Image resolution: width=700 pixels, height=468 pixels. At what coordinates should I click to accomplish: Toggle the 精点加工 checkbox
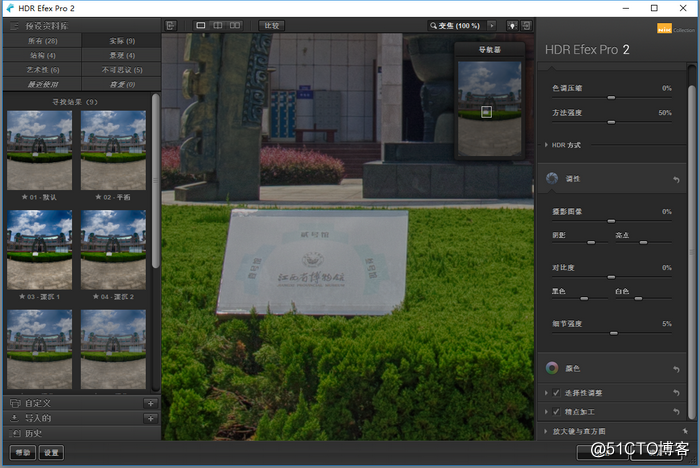tap(556, 412)
